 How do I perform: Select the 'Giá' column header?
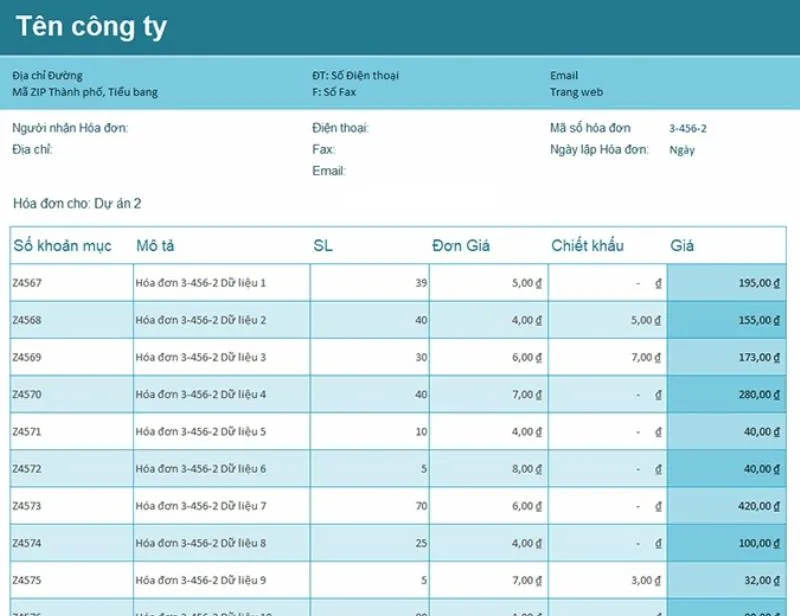click(x=682, y=246)
